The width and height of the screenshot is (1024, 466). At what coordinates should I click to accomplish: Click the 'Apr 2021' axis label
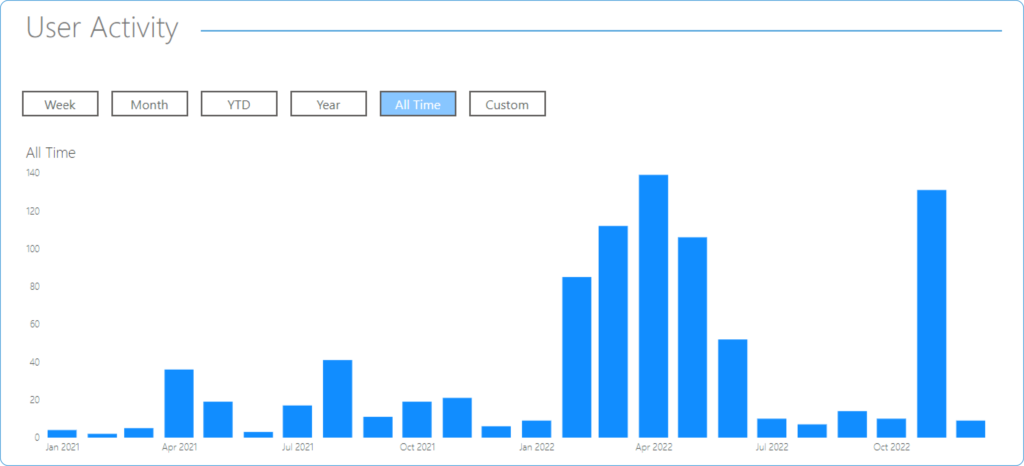pos(180,448)
